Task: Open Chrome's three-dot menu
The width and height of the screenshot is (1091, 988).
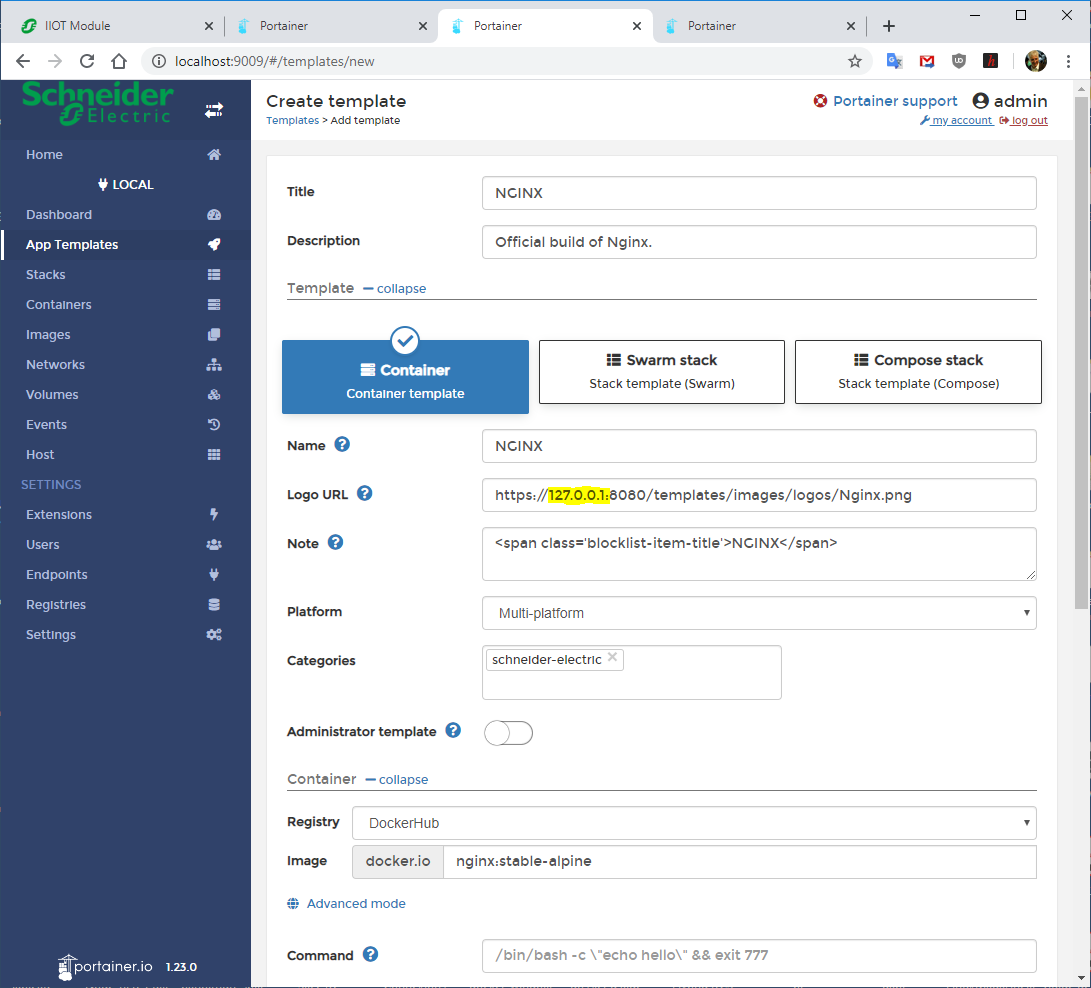Action: pyautogui.click(x=1068, y=61)
